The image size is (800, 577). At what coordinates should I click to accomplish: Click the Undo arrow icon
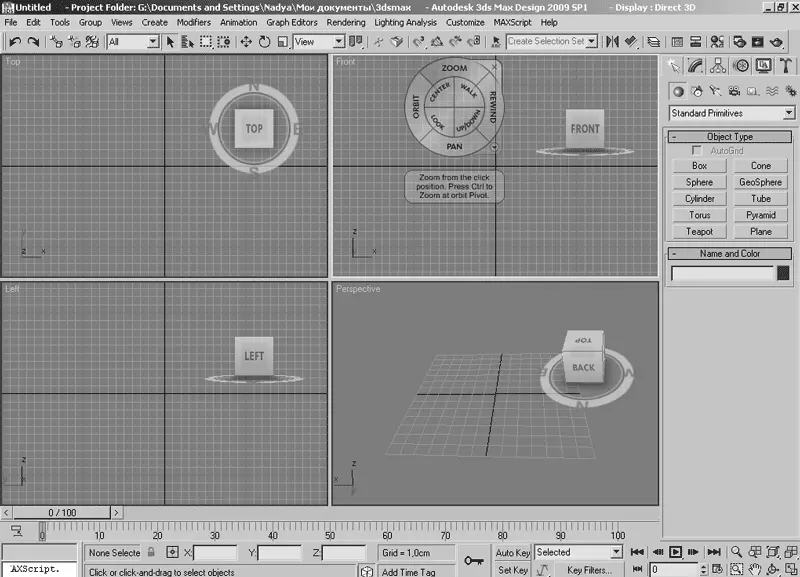tap(14, 42)
